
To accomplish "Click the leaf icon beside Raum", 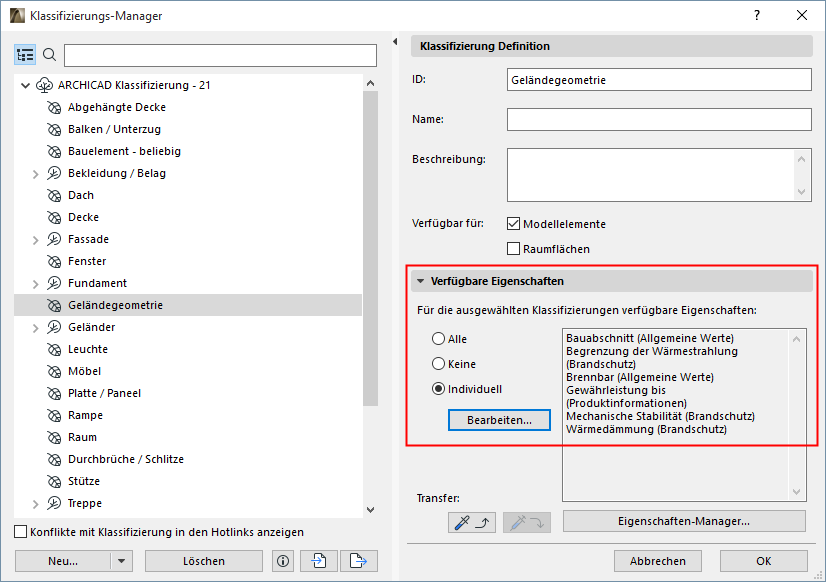I will click(x=54, y=438).
